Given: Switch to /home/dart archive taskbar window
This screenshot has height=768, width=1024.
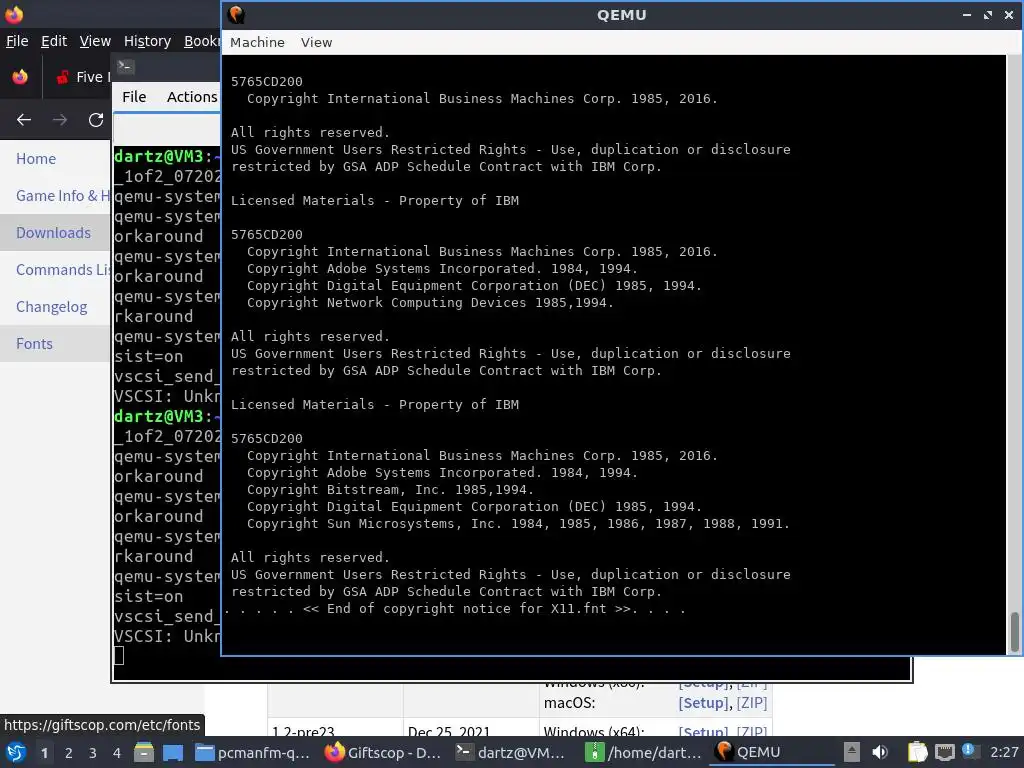Looking at the screenshot, I should [x=643, y=752].
